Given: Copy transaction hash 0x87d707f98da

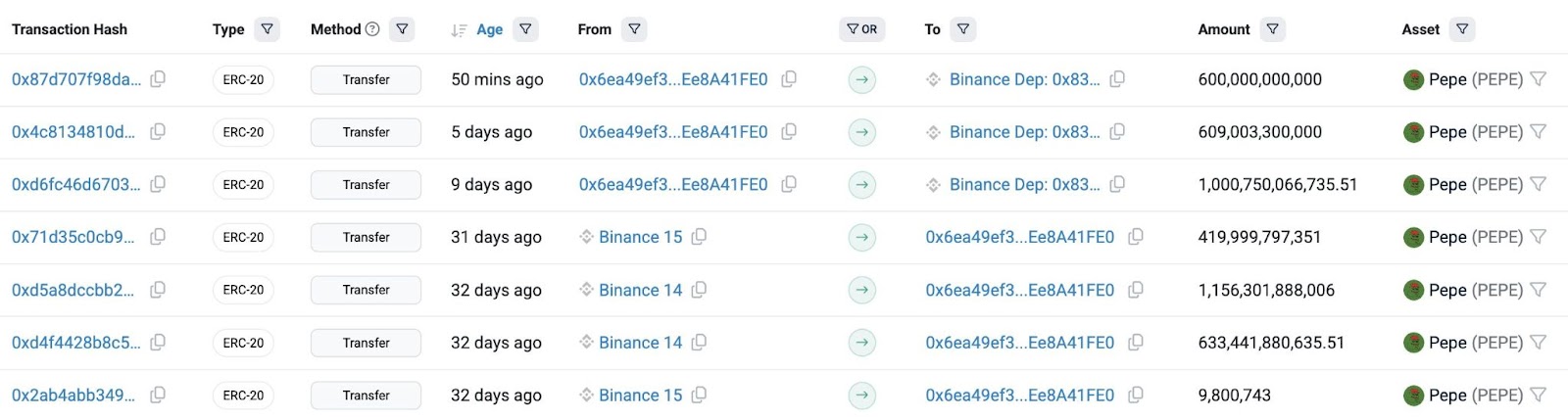Looking at the screenshot, I should (158, 79).
